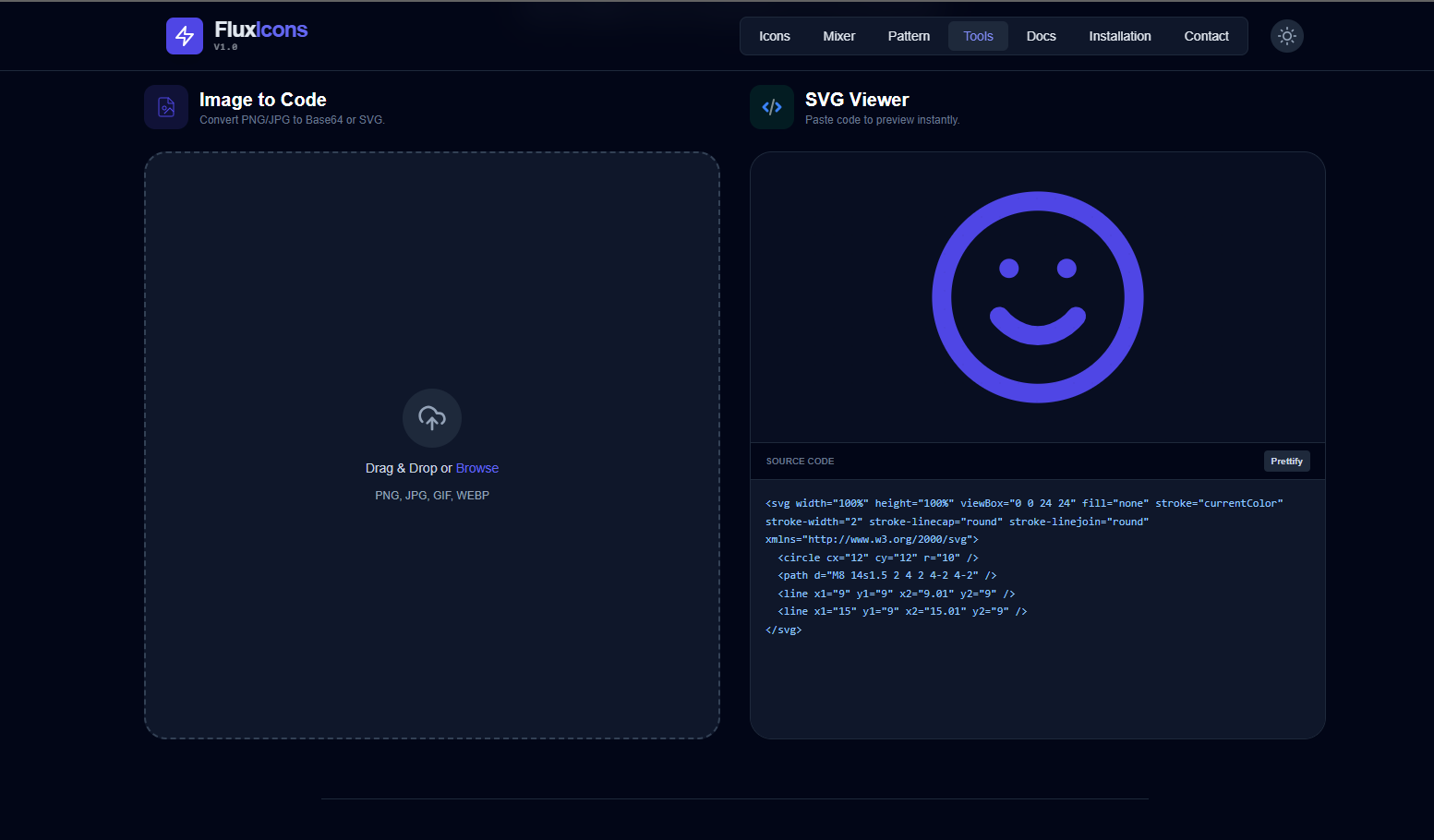Toggle light mode with the theme switcher

click(1286, 36)
